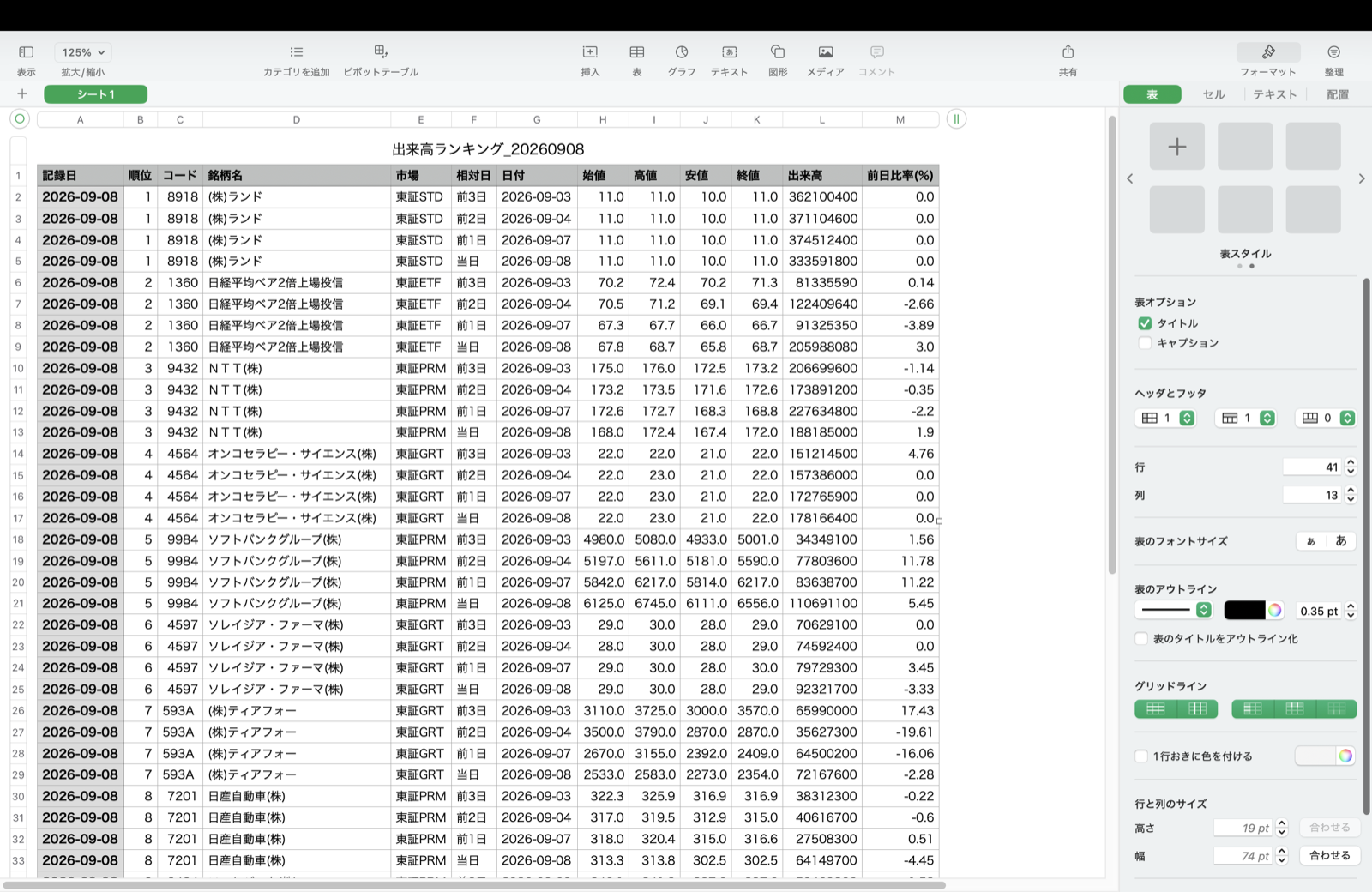Open the 125% zoom dropdown
1372x892 pixels.
(83, 52)
